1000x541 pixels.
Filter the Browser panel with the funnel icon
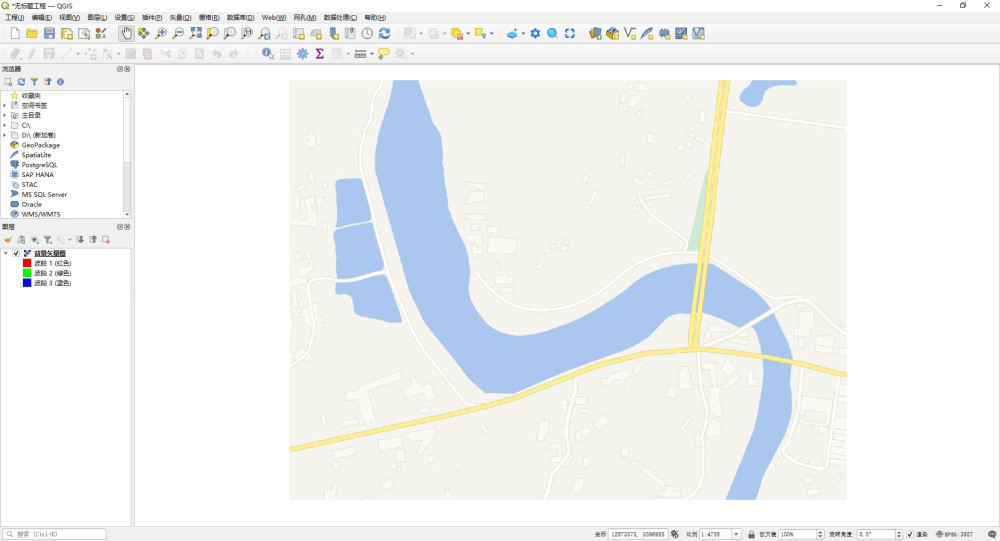(34, 82)
